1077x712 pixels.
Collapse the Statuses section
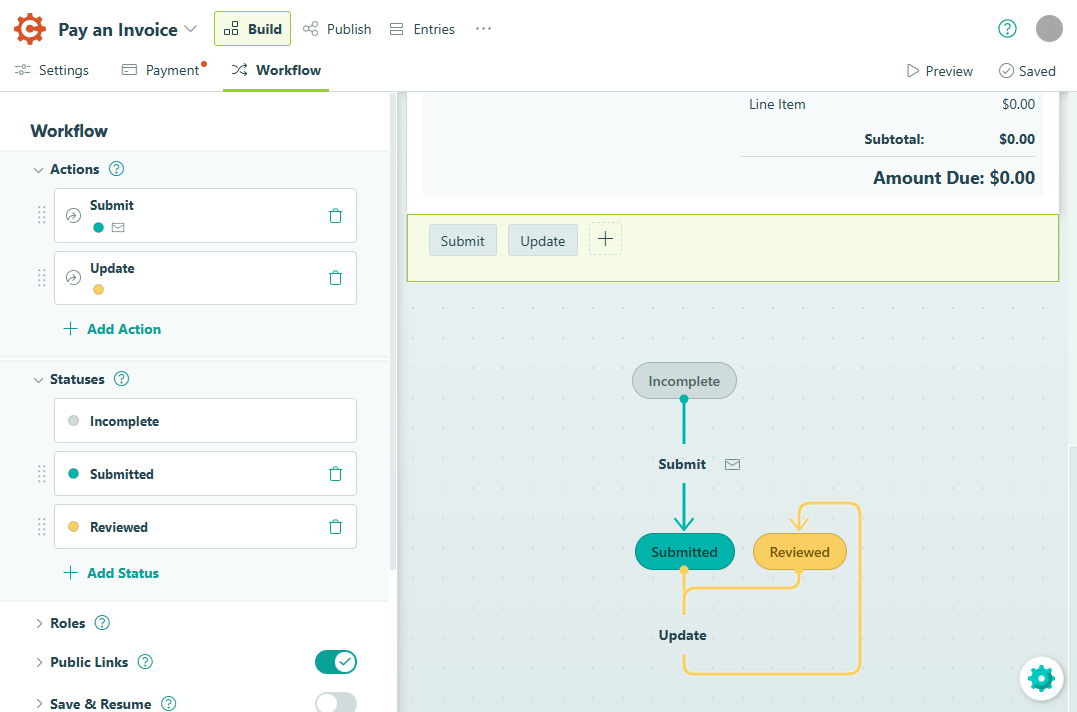click(x=38, y=380)
